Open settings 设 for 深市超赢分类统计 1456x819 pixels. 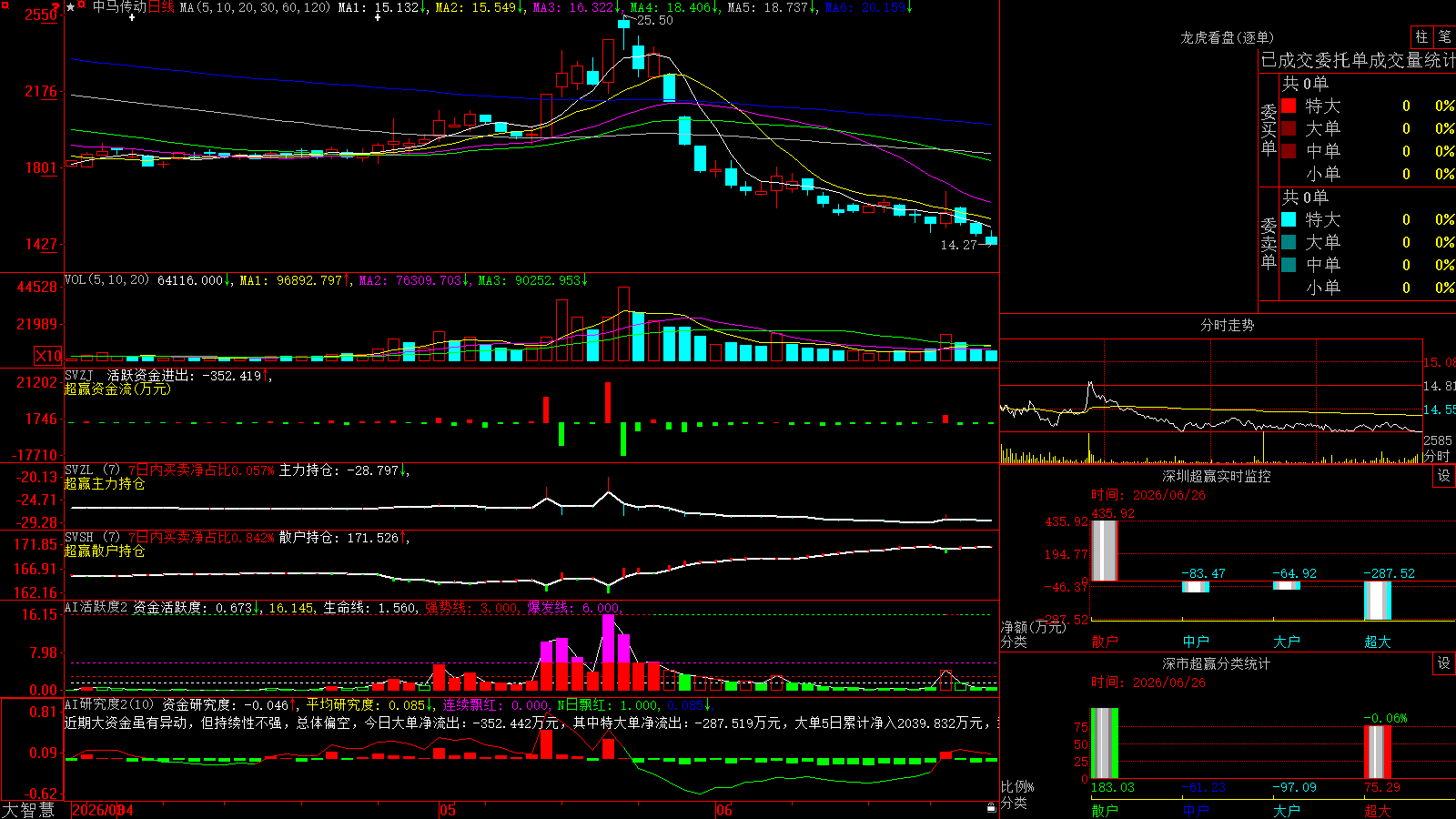pos(1444,663)
